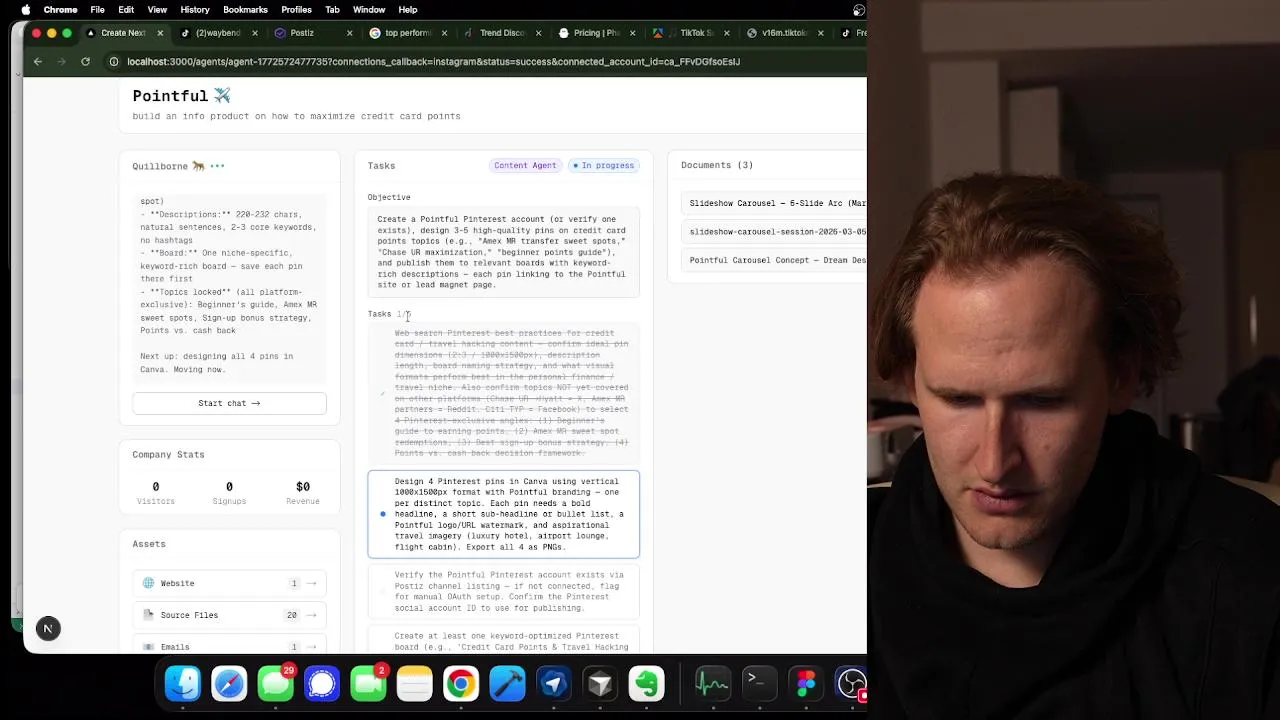The height and width of the screenshot is (720, 1280).
Task: Open Evernote from the dock
Action: click(x=646, y=684)
